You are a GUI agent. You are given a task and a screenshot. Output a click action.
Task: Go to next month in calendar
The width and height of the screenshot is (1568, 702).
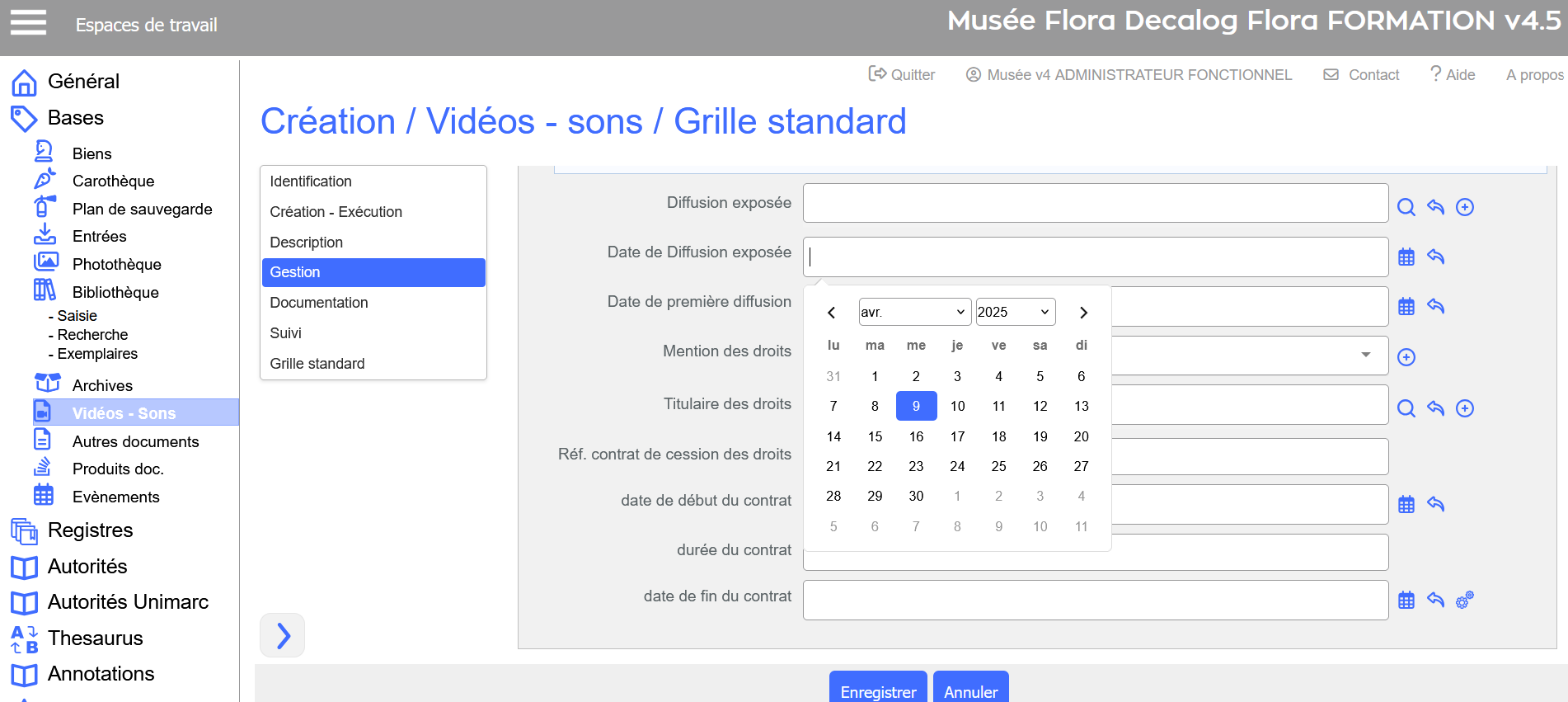point(1083,313)
